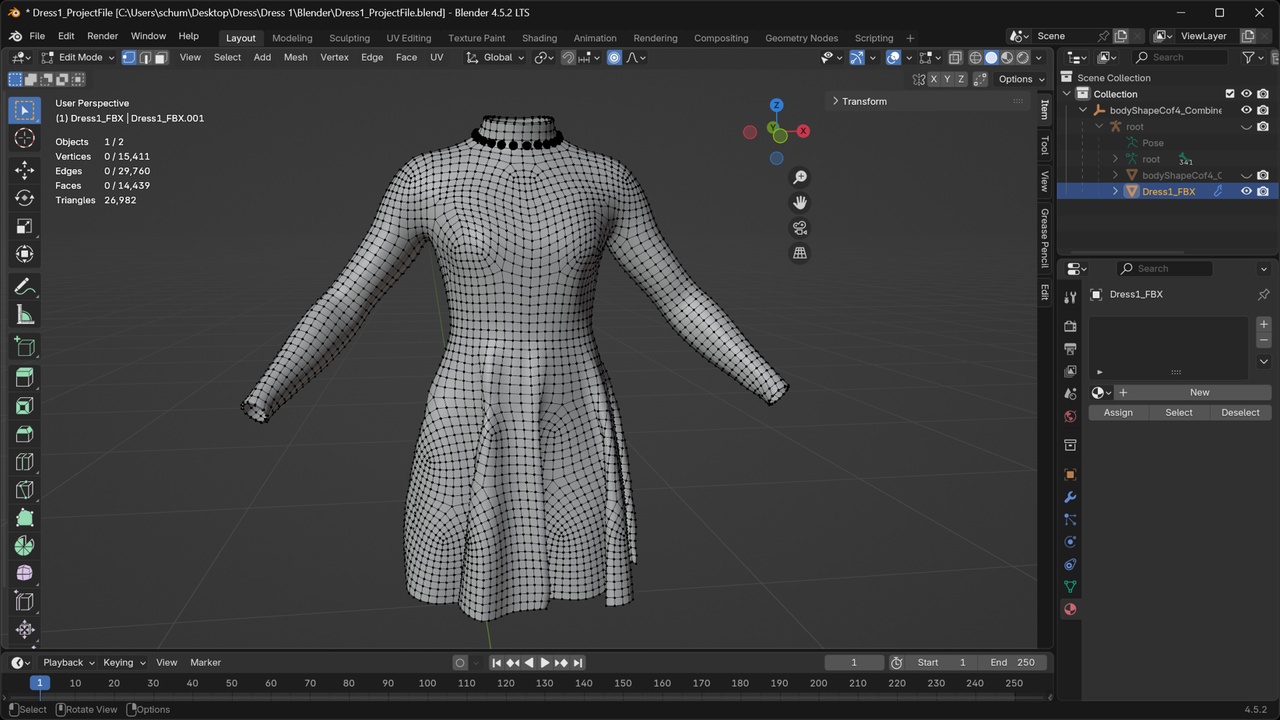This screenshot has height=720, width=1280.
Task: Select the Knife tool
Action: [x=25, y=490]
